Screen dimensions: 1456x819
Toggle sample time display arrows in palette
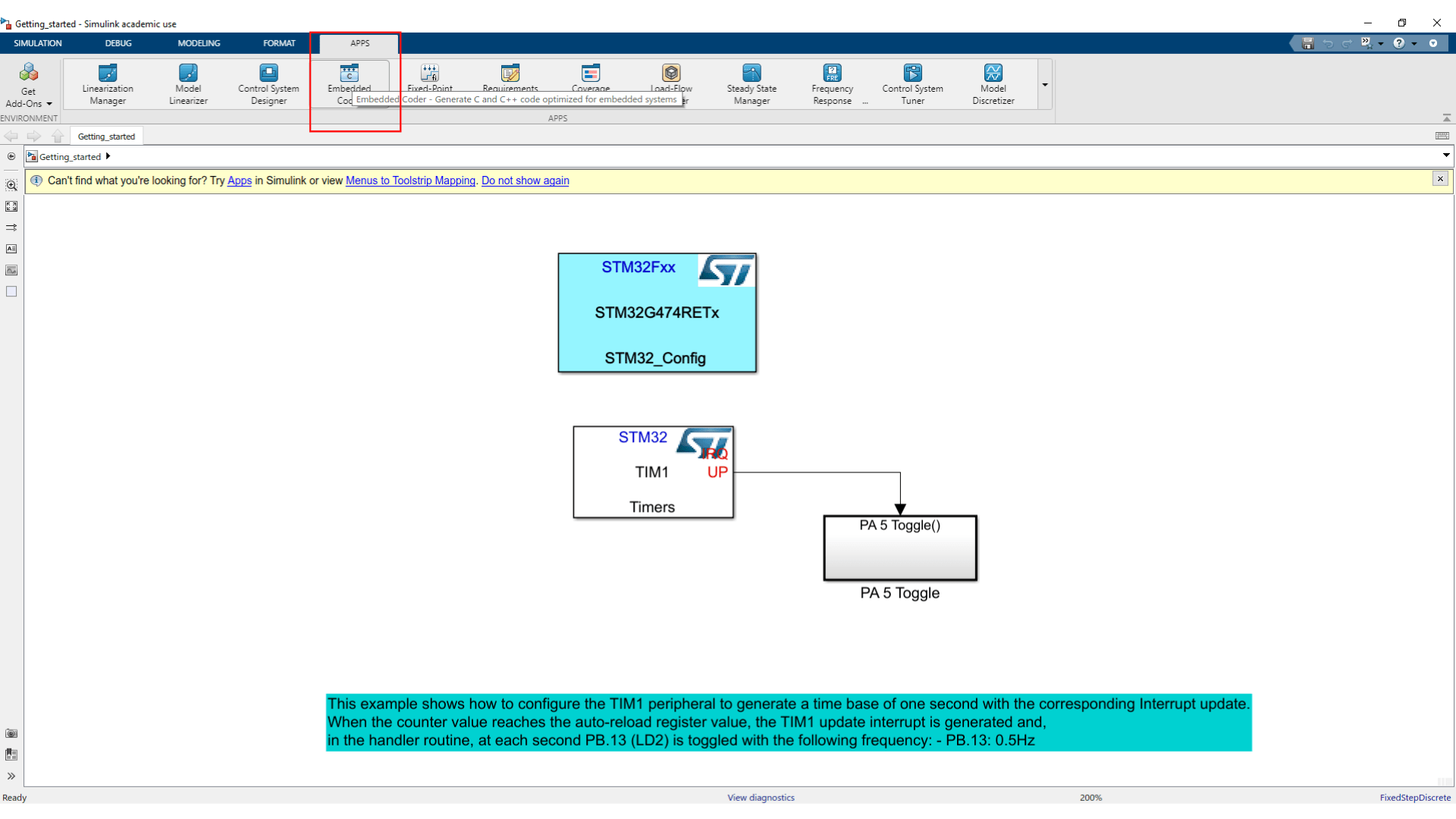coord(11,227)
